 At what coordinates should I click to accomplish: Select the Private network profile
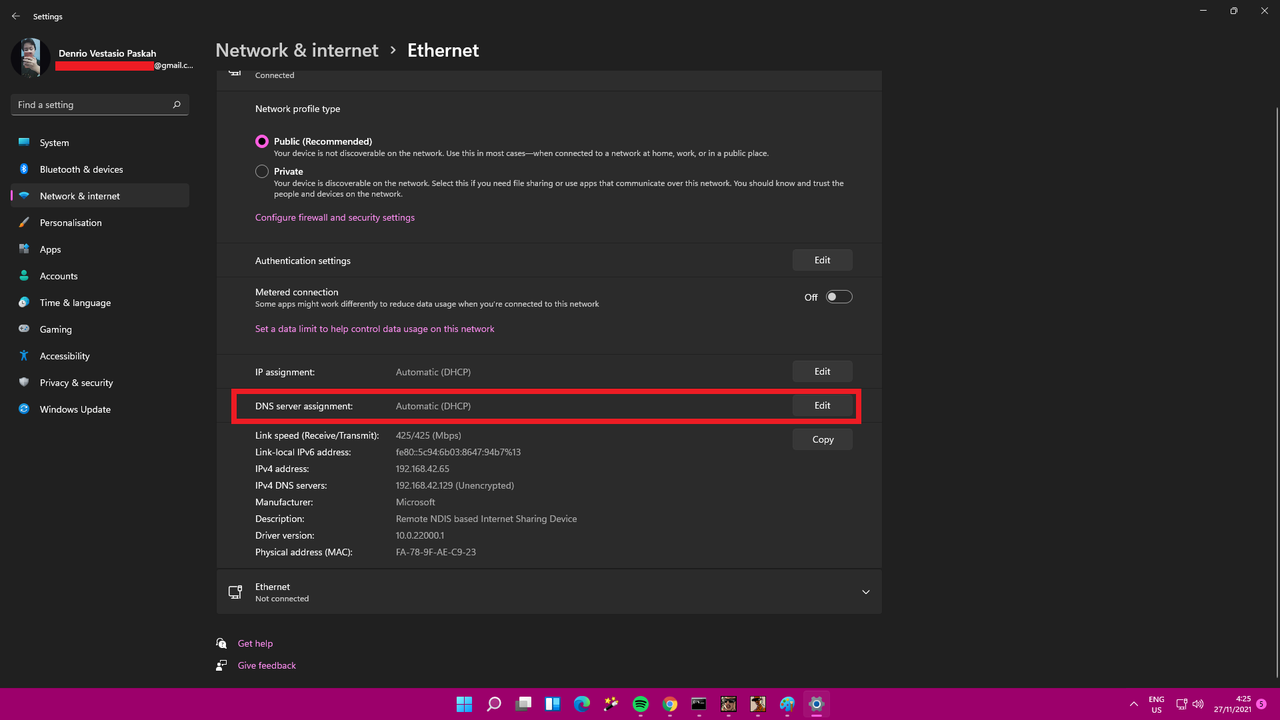point(262,172)
